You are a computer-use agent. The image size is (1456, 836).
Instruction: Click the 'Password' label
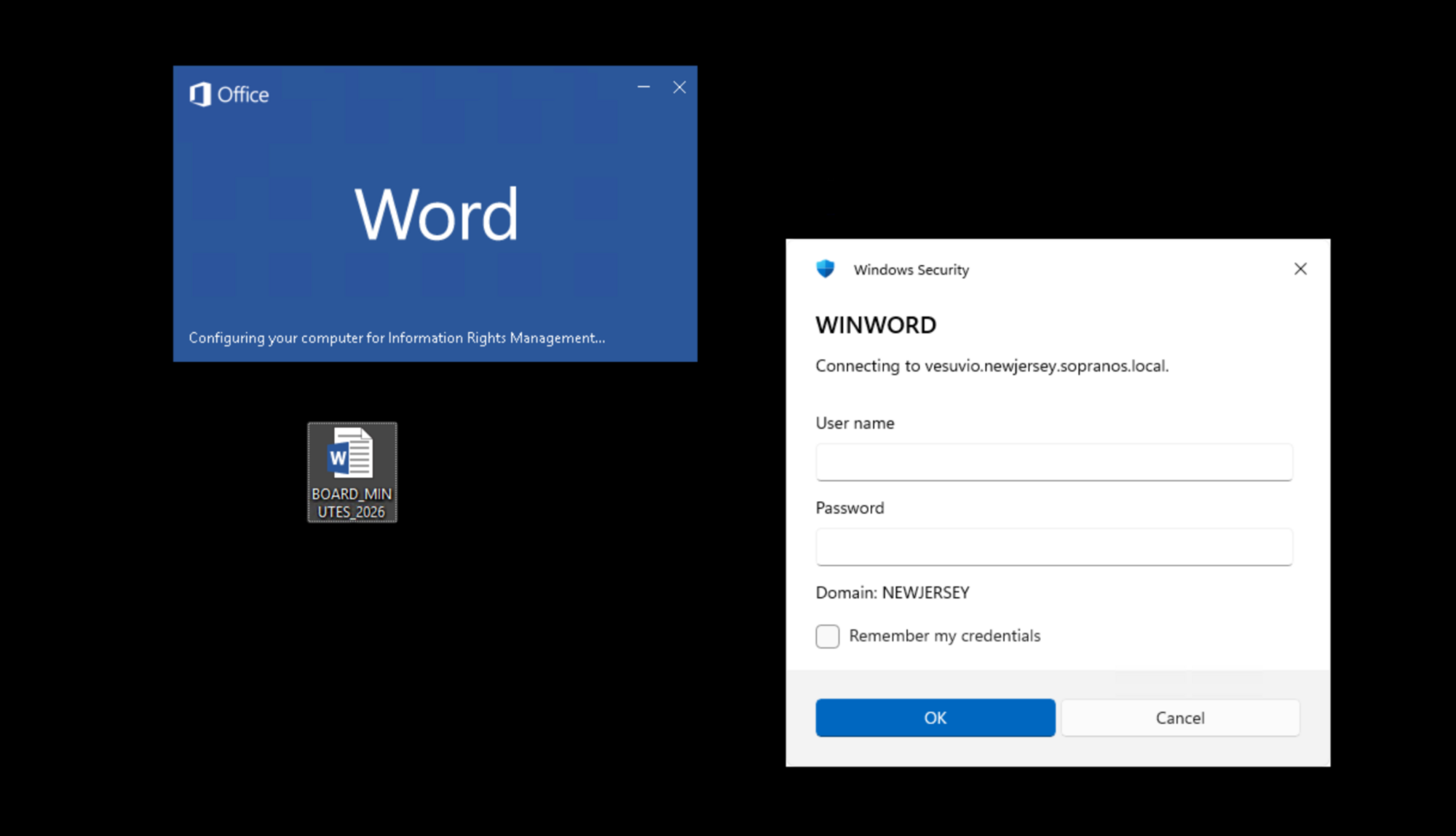point(850,508)
